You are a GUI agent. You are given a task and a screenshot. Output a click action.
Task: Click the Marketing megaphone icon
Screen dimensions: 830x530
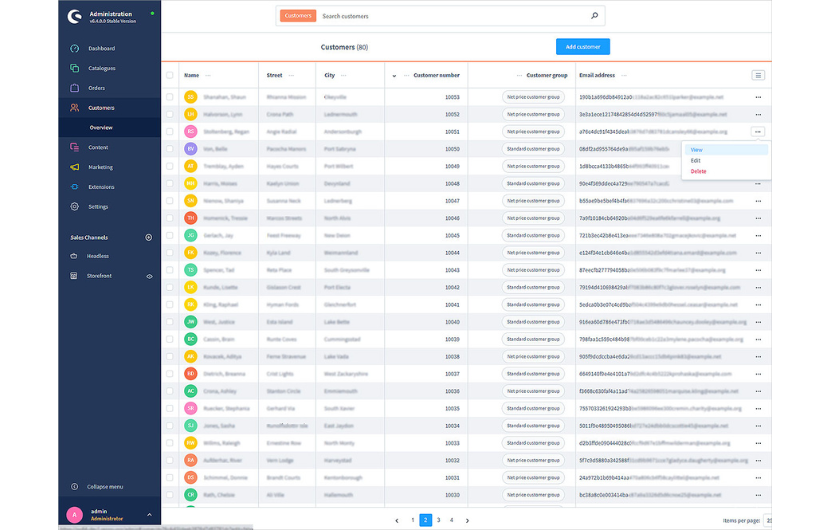pos(74,167)
